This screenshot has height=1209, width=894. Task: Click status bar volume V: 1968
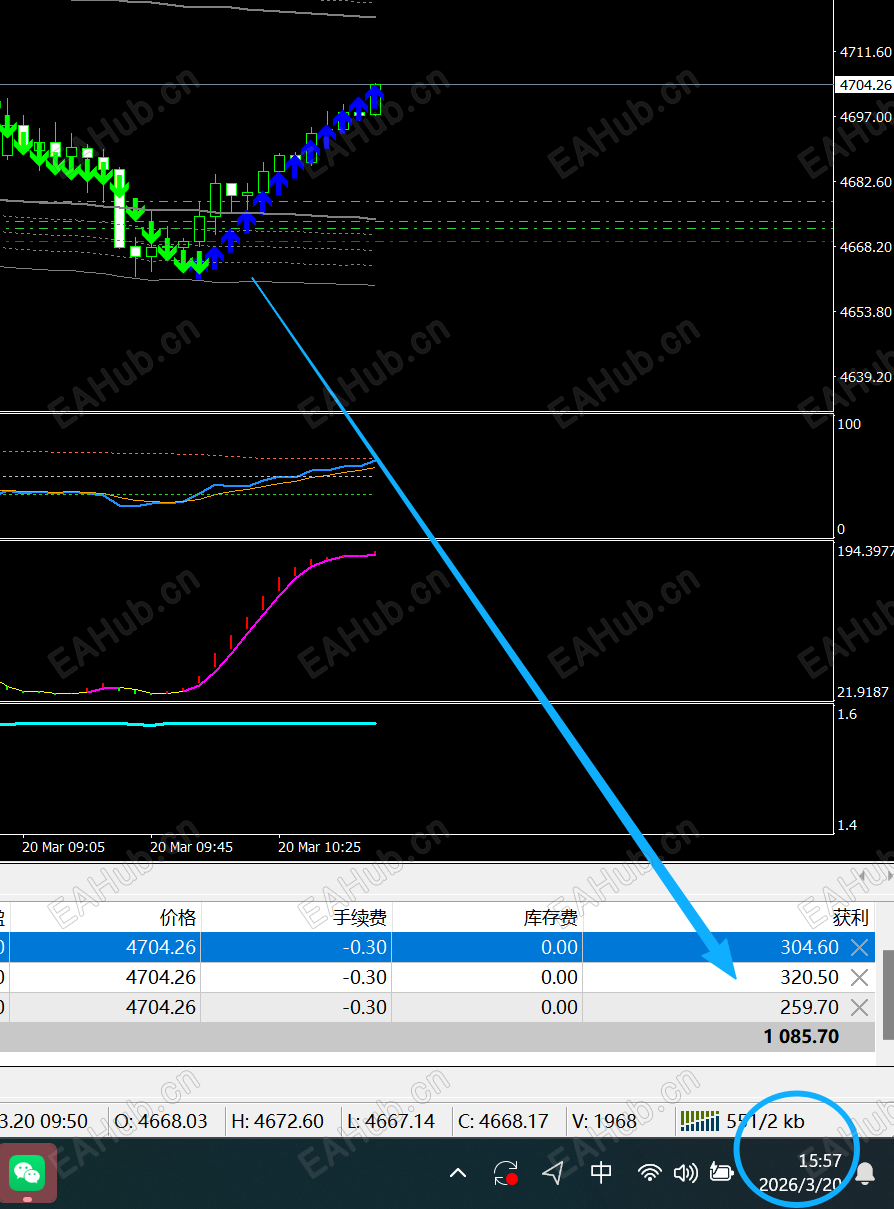(603, 1121)
